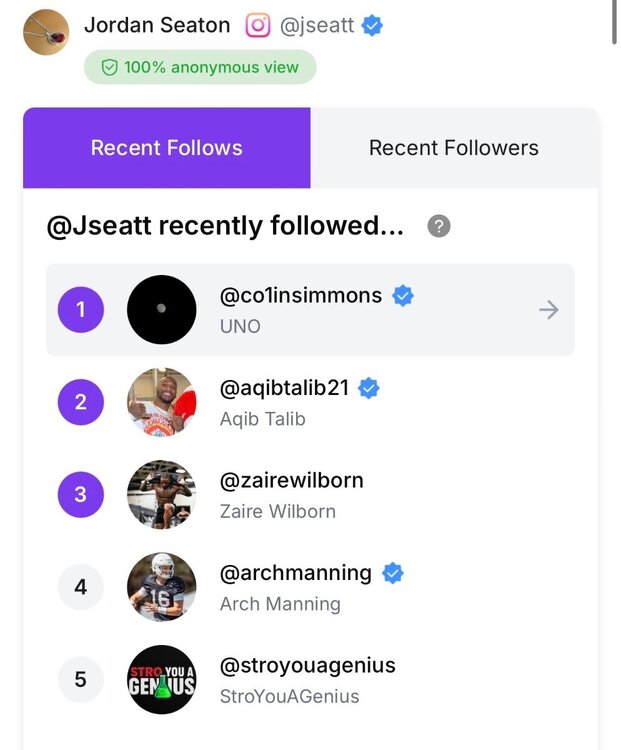Image resolution: width=621 pixels, height=750 pixels.
Task: Click the page scrollbar on the right
Action: click(x=613, y=22)
